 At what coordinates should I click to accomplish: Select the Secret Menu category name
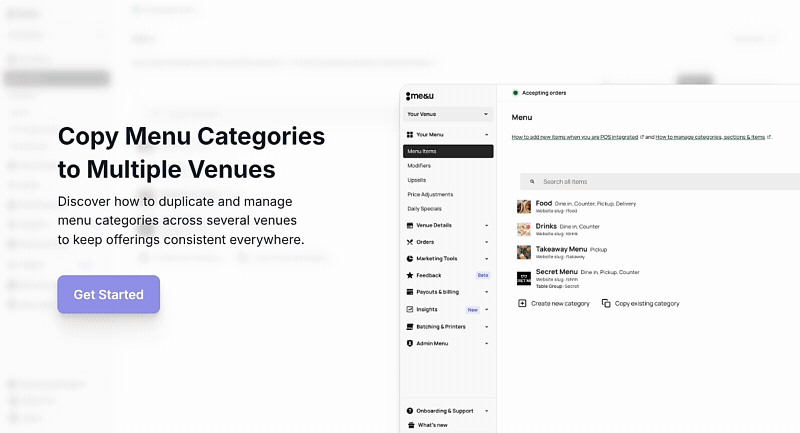[x=557, y=272]
